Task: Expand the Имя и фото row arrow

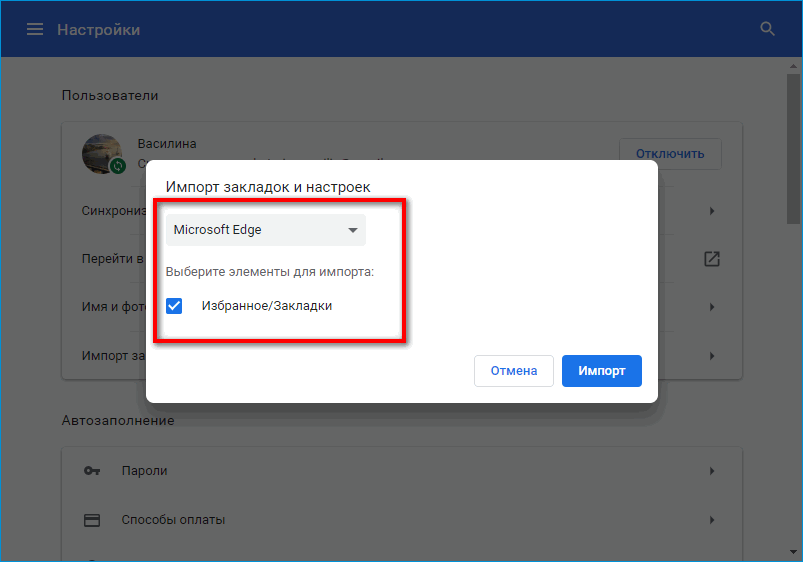Action: (x=712, y=307)
